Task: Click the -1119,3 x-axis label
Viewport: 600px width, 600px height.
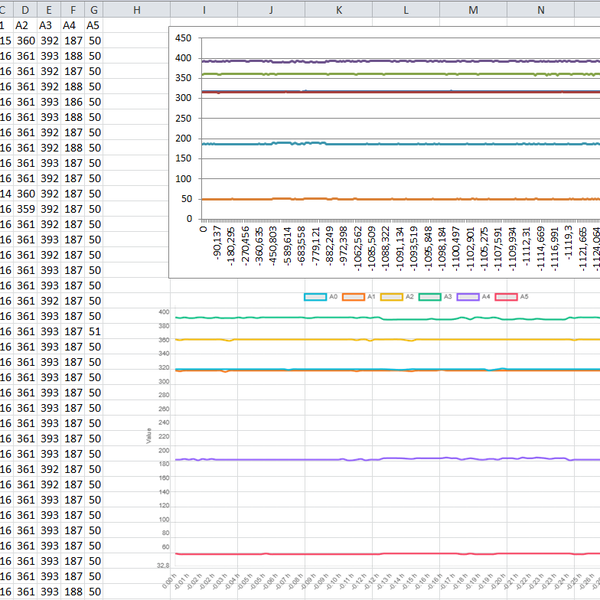Action: (x=569, y=243)
